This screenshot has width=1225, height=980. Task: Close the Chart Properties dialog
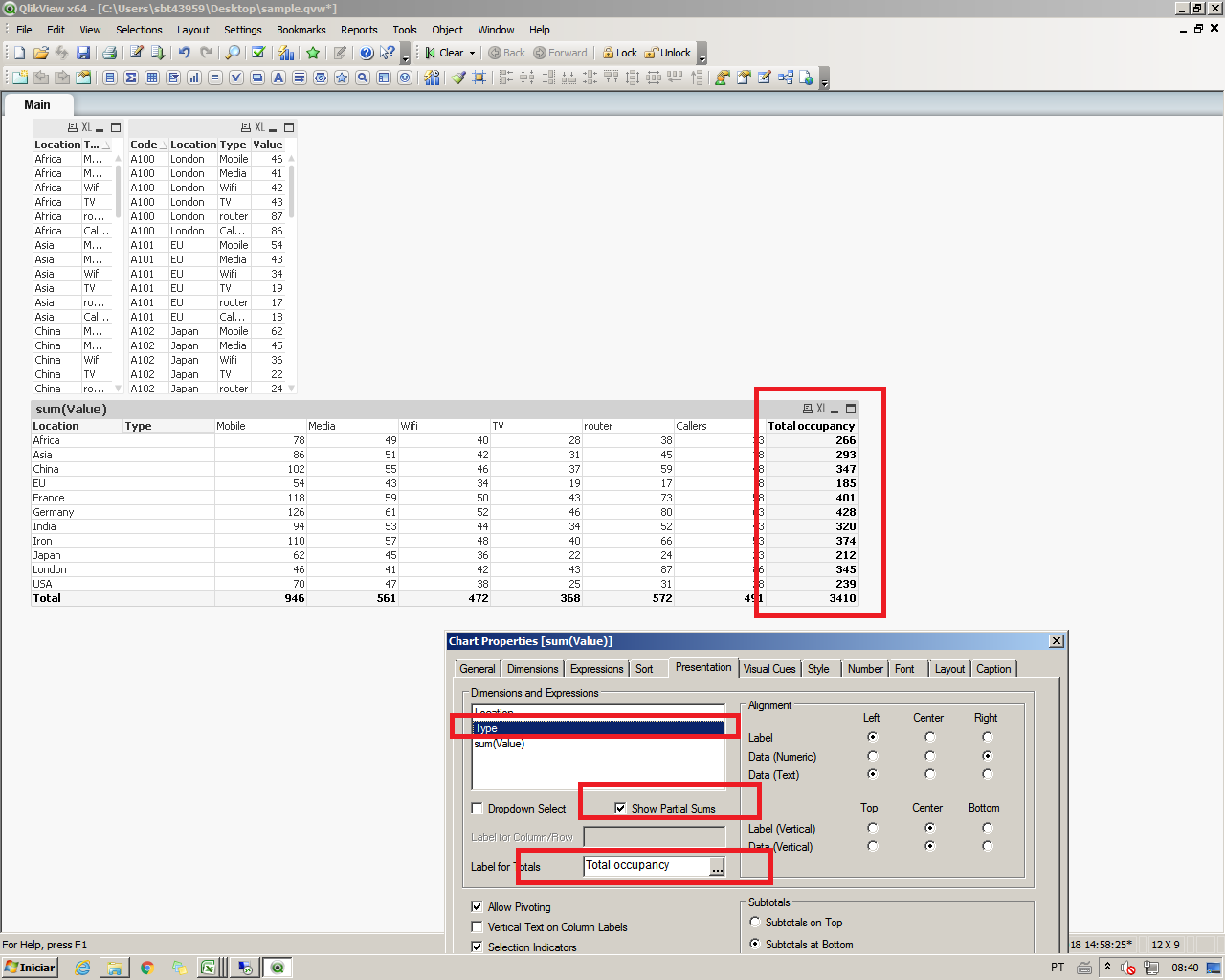[x=1057, y=641]
